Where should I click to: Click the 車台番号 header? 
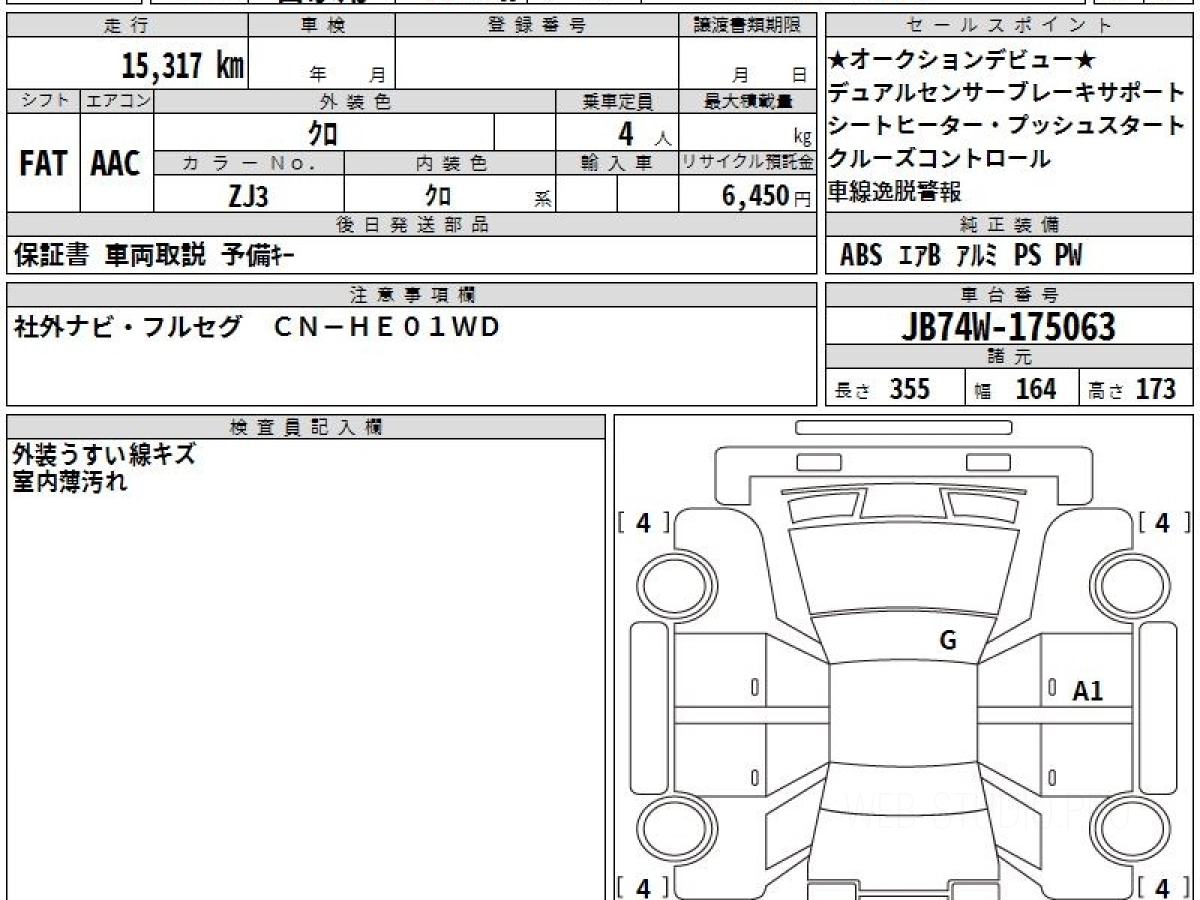[1010, 294]
